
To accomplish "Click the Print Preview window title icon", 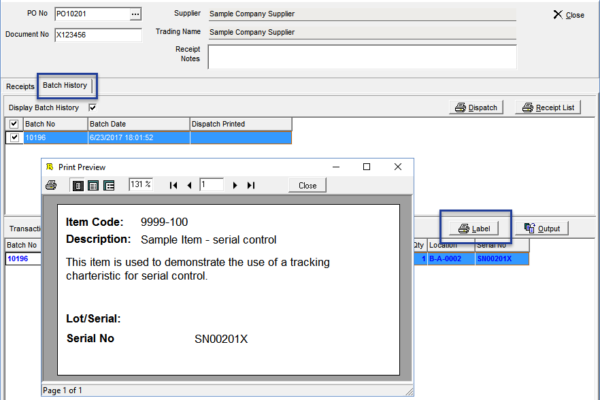I will pos(49,167).
